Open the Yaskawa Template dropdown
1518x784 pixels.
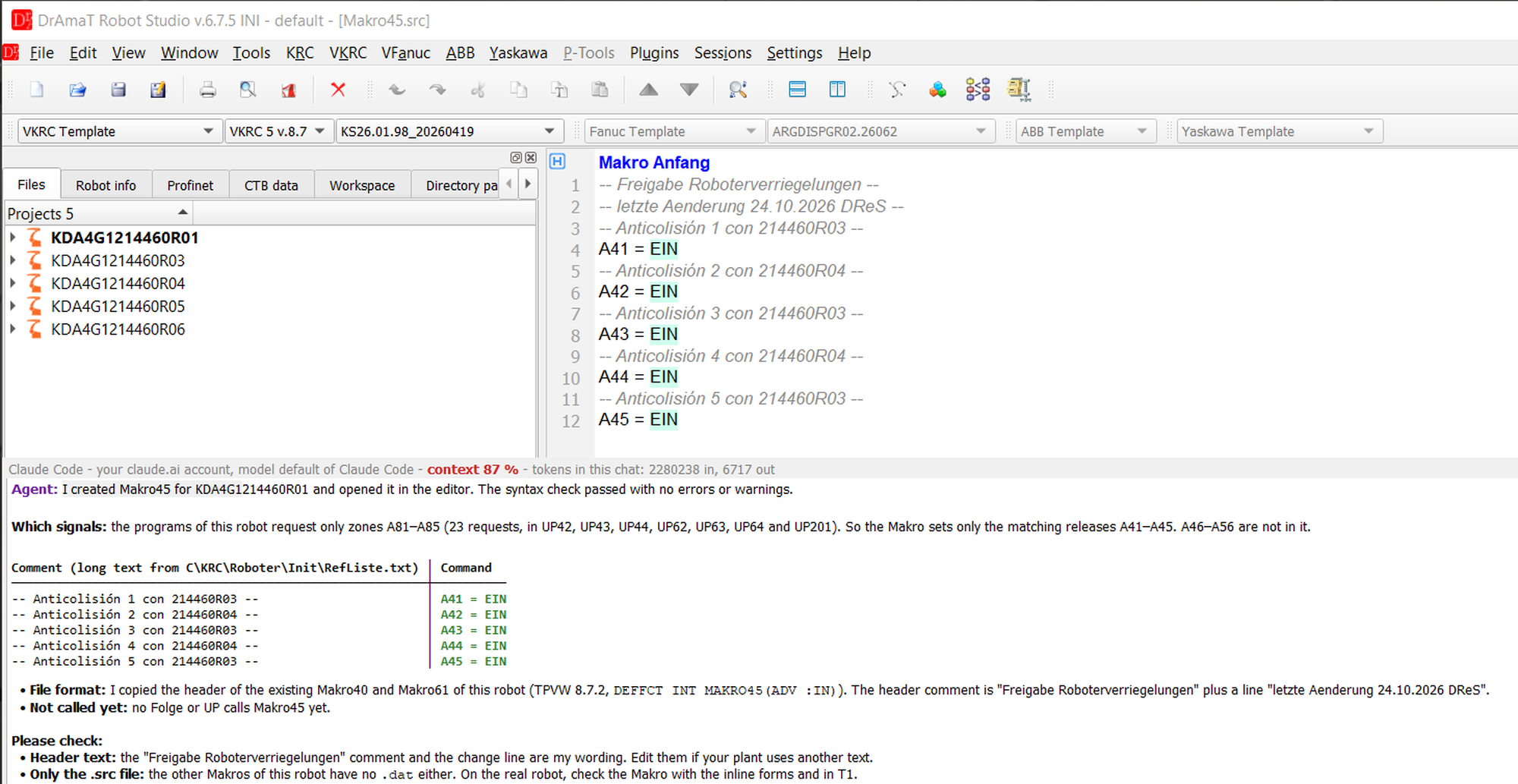[x=1280, y=131]
